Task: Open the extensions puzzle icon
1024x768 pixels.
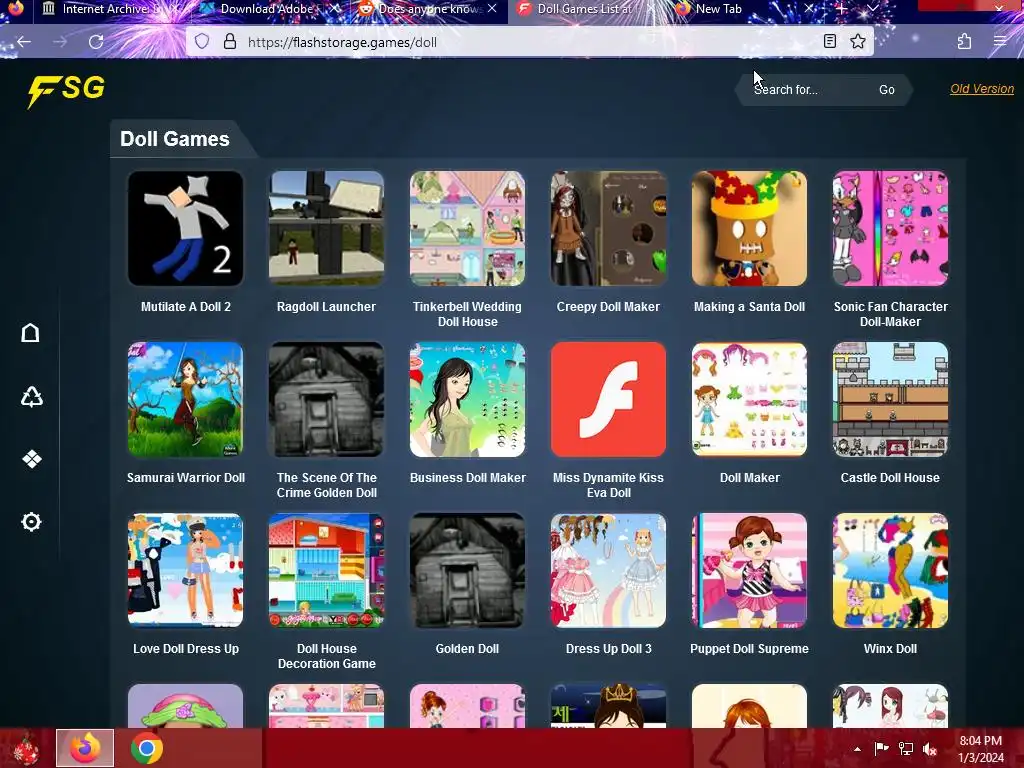Action: pyautogui.click(x=964, y=42)
